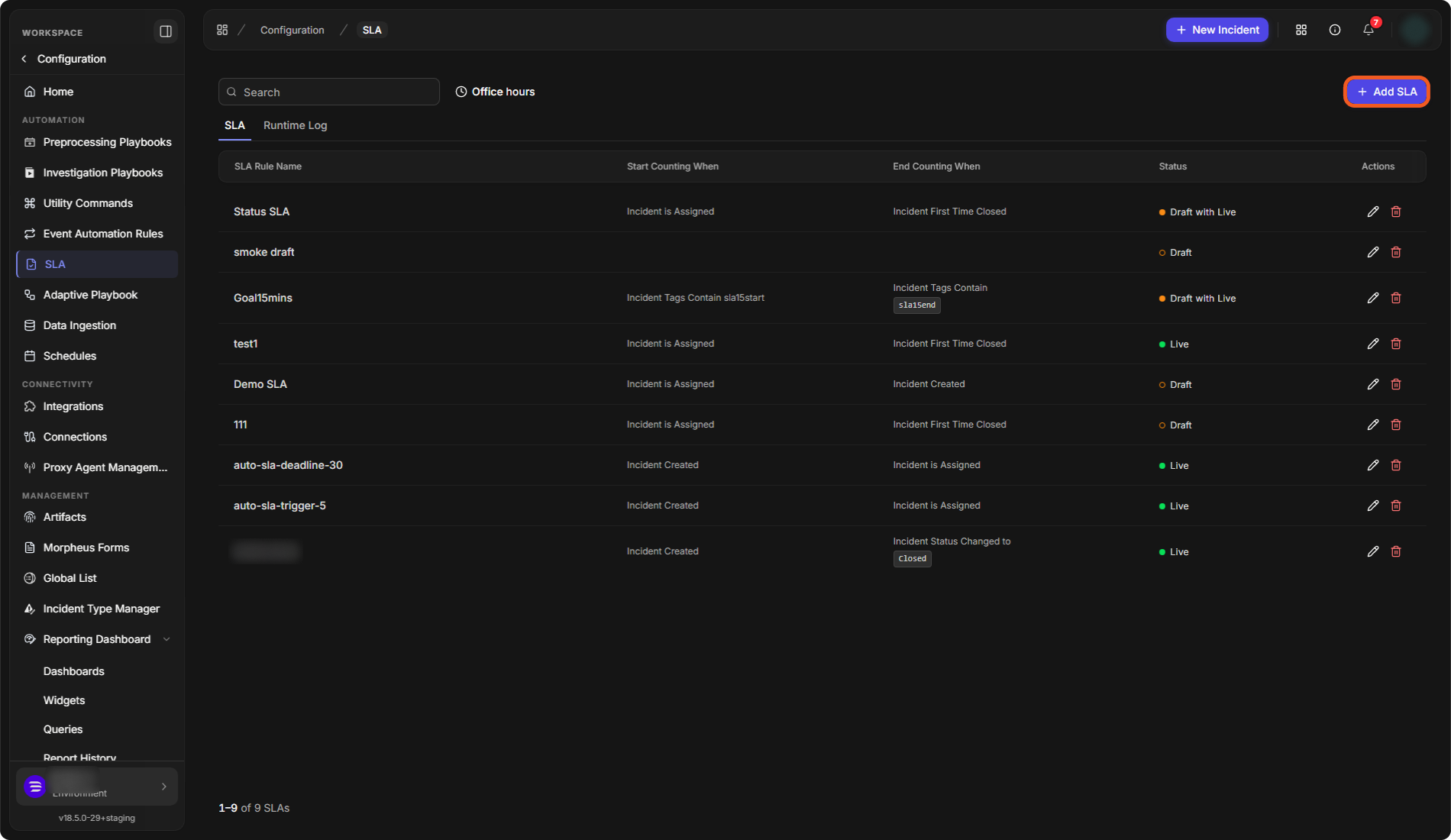Click the Configuration breadcrumb link

pyautogui.click(x=292, y=30)
